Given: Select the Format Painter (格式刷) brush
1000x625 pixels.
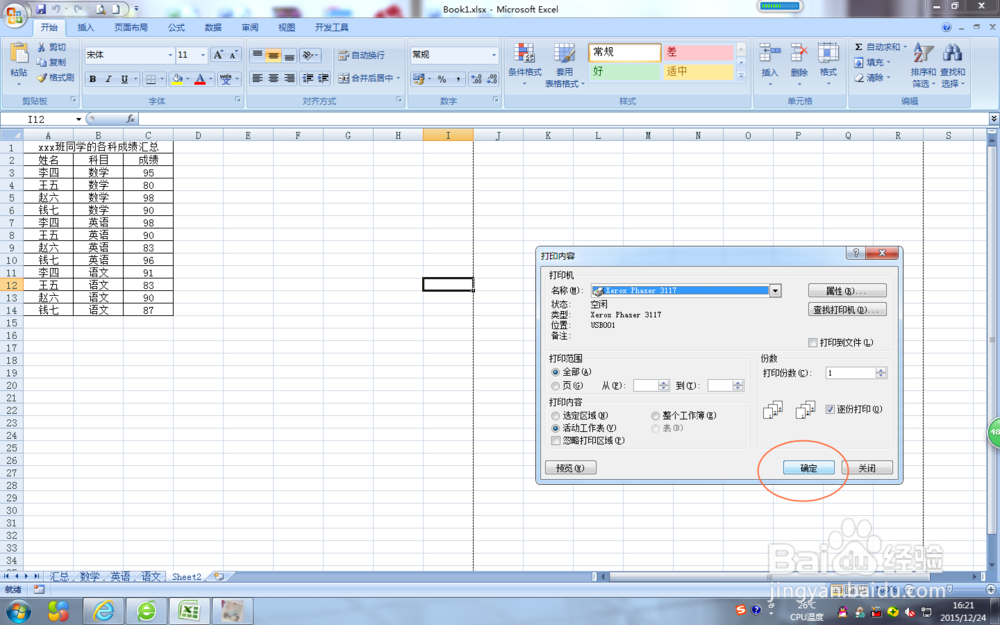Looking at the screenshot, I should click(x=42, y=78).
